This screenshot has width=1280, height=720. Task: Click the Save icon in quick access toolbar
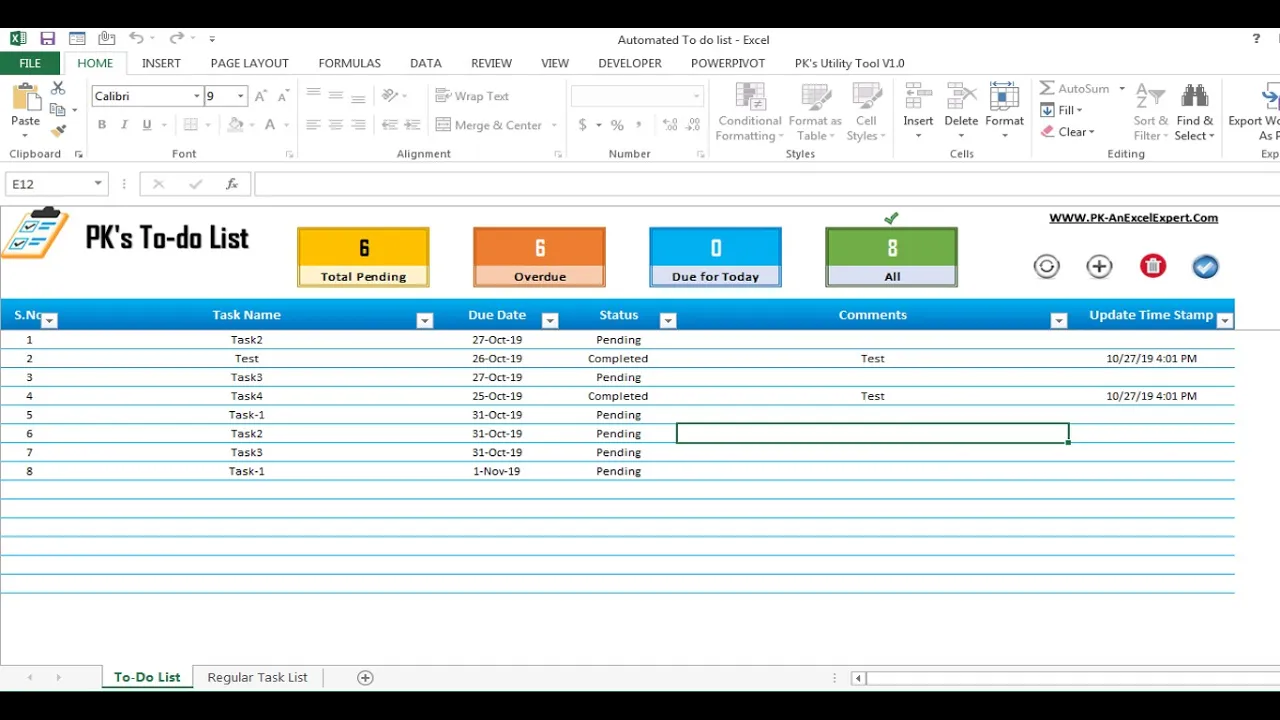(x=47, y=39)
